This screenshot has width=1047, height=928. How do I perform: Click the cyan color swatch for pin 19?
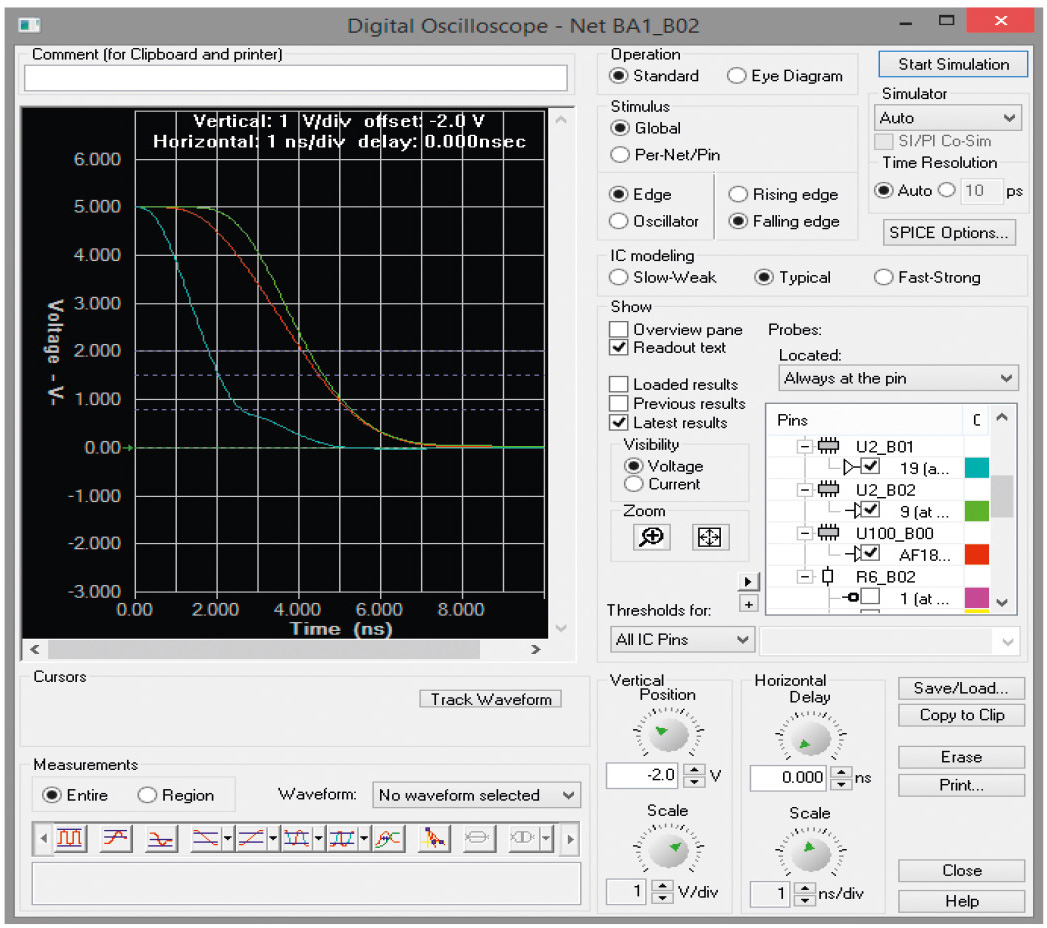977,467
